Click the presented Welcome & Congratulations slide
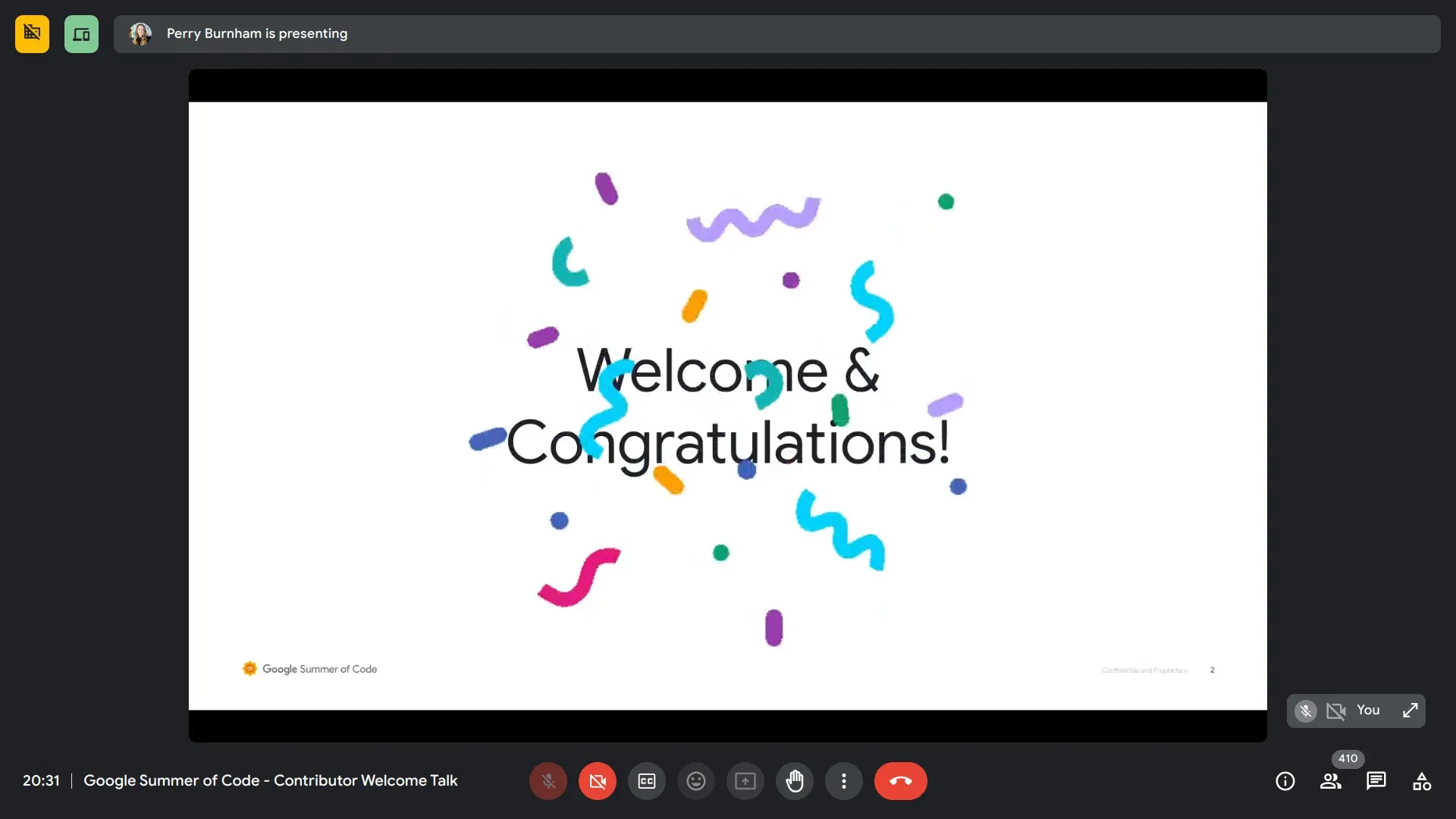 [727, 406]
